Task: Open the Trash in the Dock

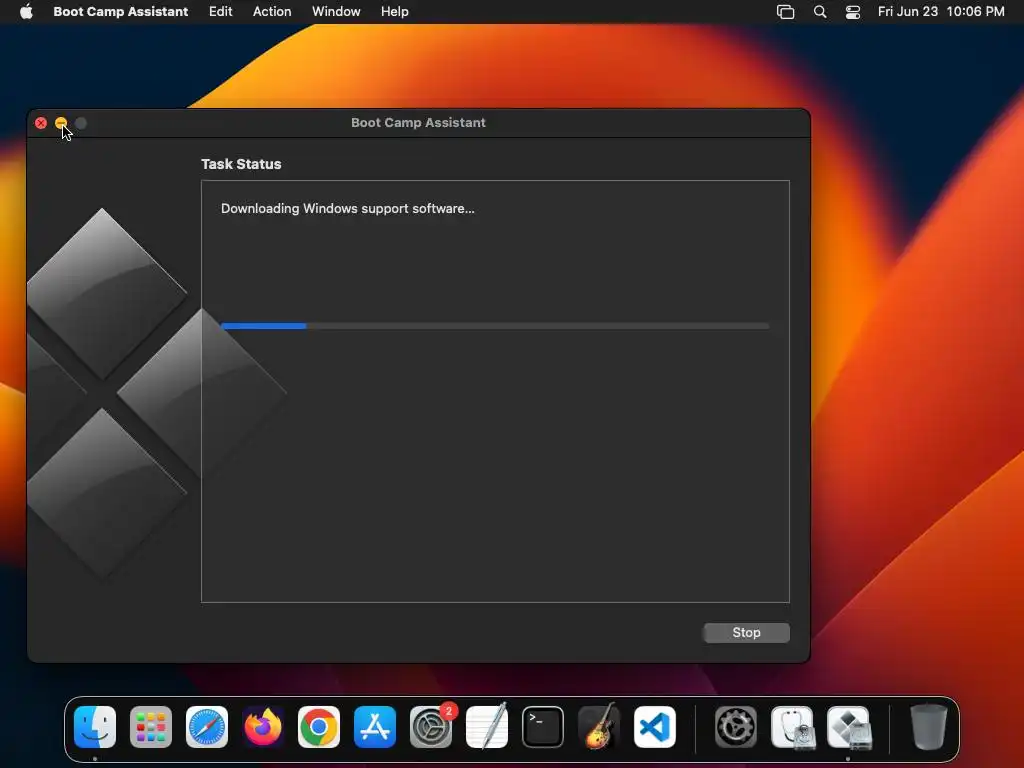Action: click(929, 727)
